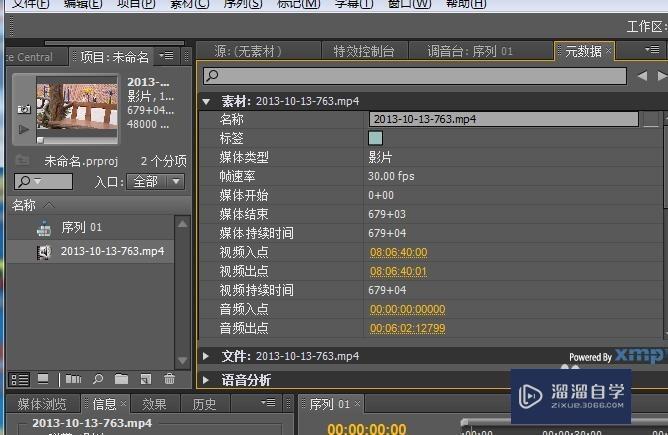Click the 视频出点 timecode 08:06:40:01

(x=398, y=271)
